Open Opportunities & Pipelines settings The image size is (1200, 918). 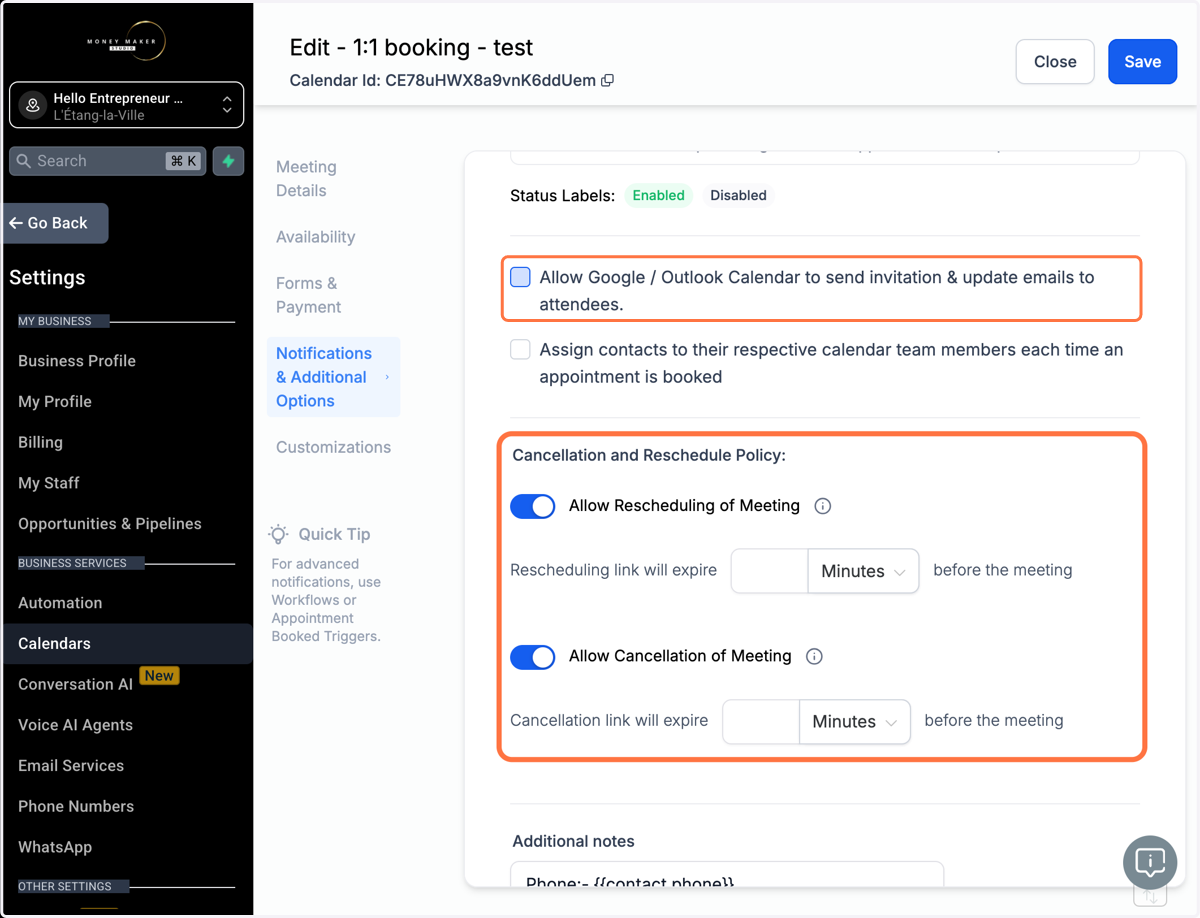point(110,524)
